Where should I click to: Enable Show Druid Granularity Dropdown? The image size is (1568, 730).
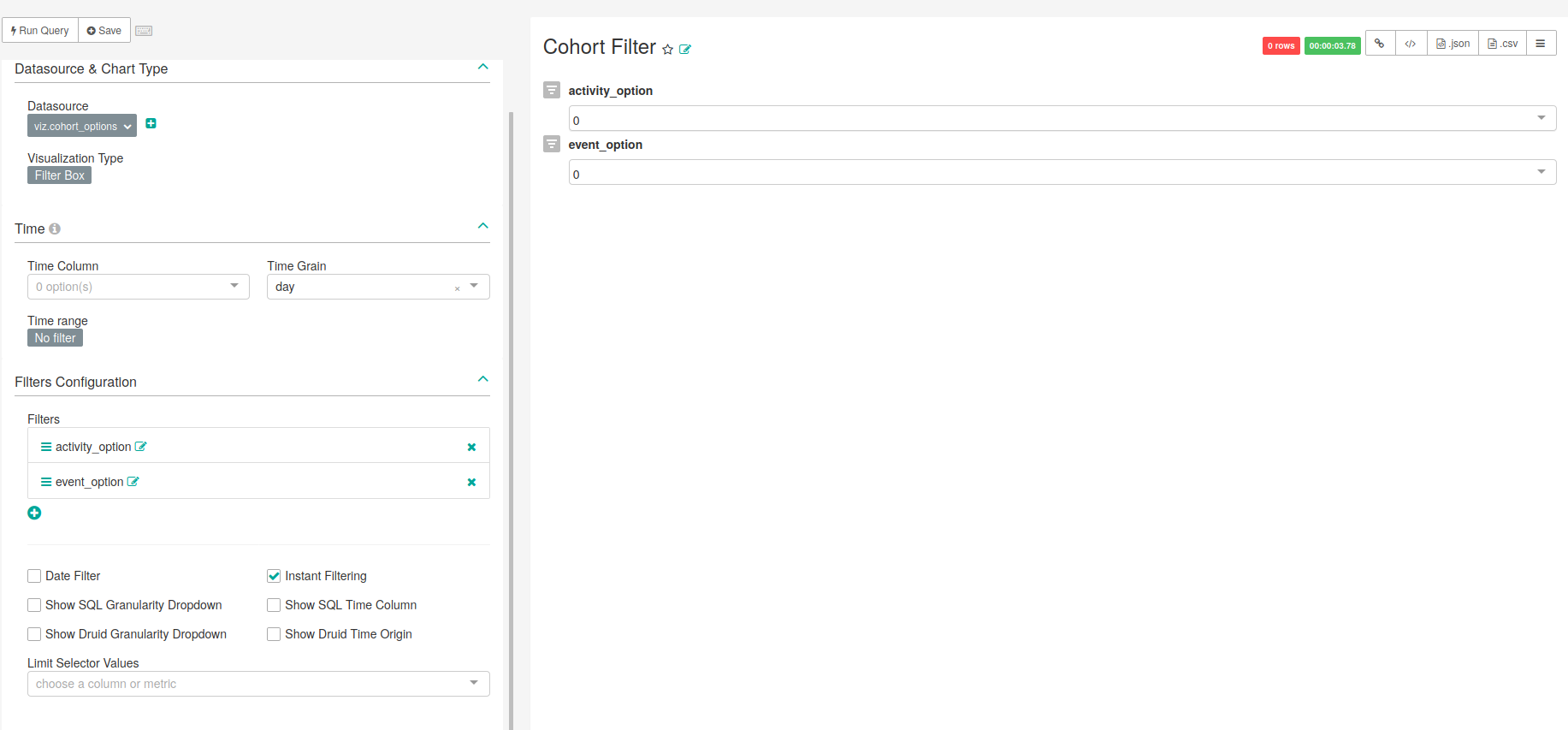34,634
